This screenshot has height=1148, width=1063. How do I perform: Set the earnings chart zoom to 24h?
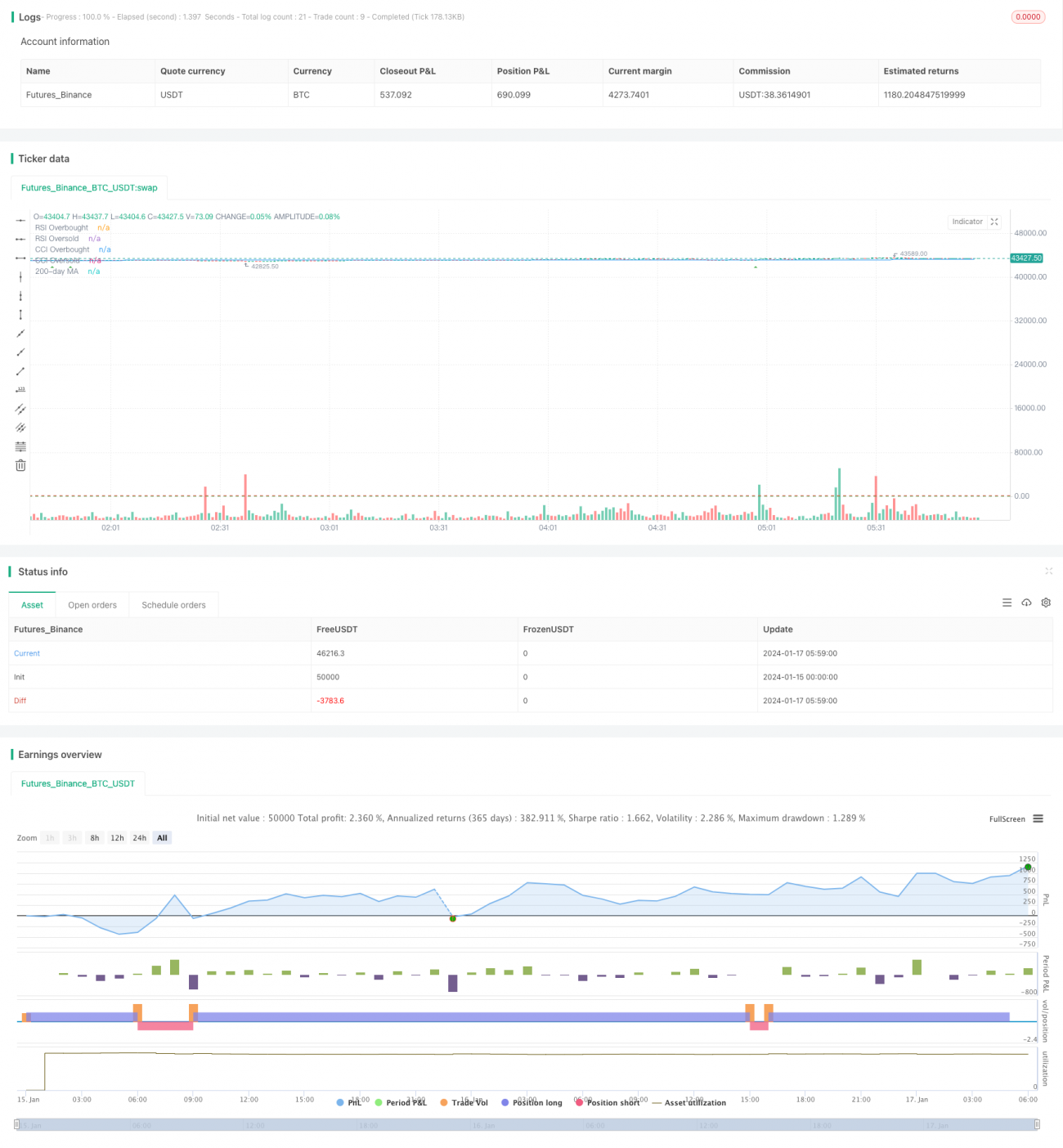click(139, 837)
